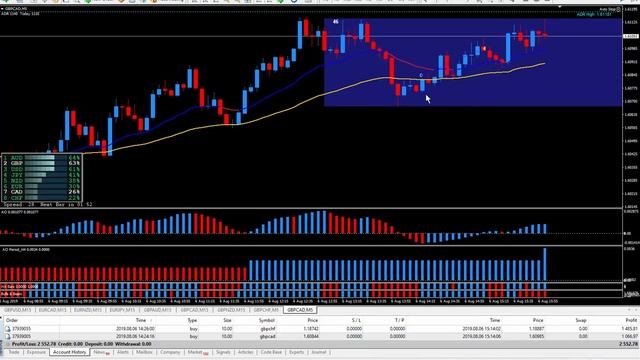Open the Trade tab in terminal
Viewport: 640px width, 360px height.
13,352
